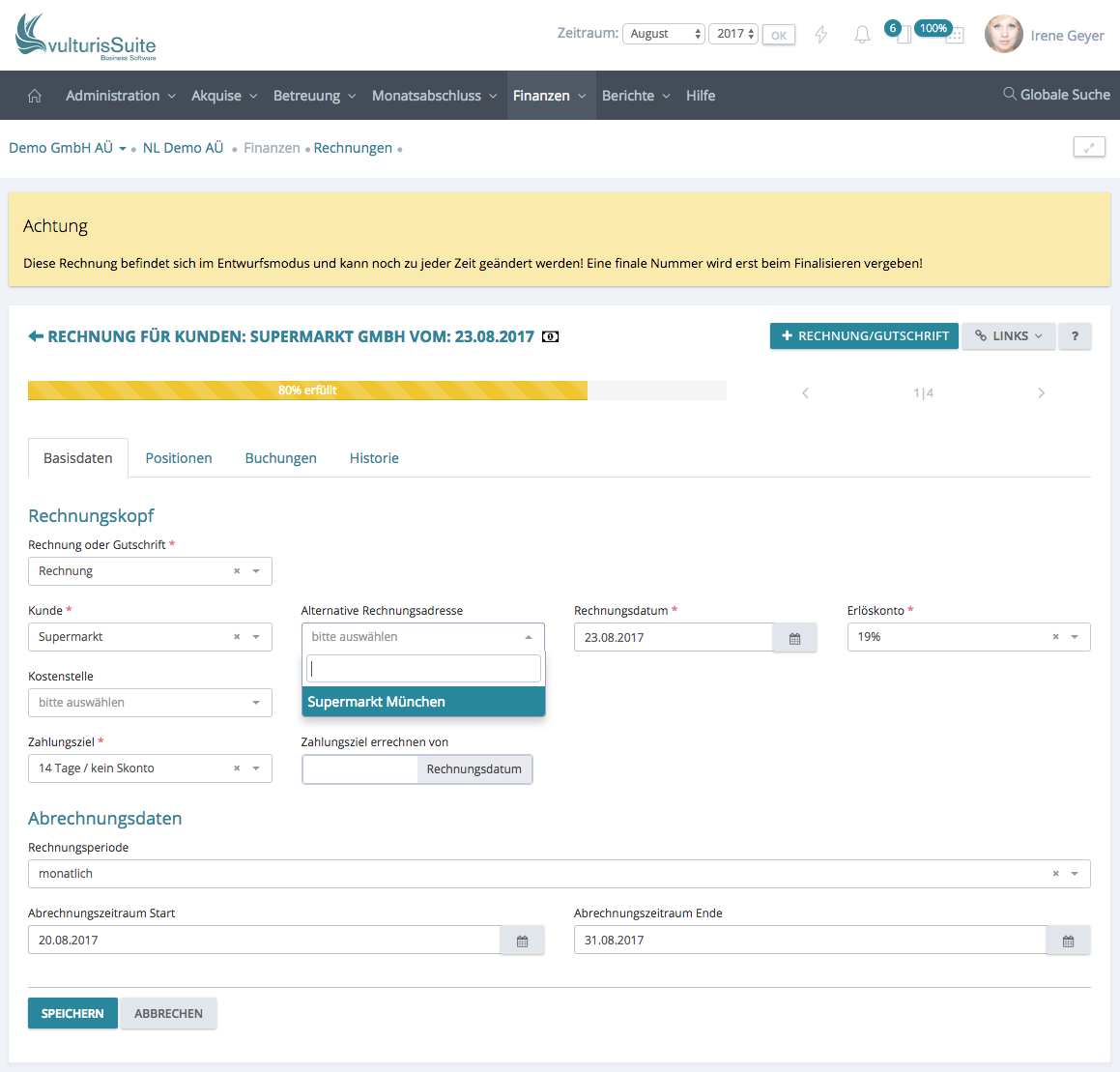Click the lightning bolt quick actions icon
The height and width of the screenshot is (1072, 1120).
821,35
